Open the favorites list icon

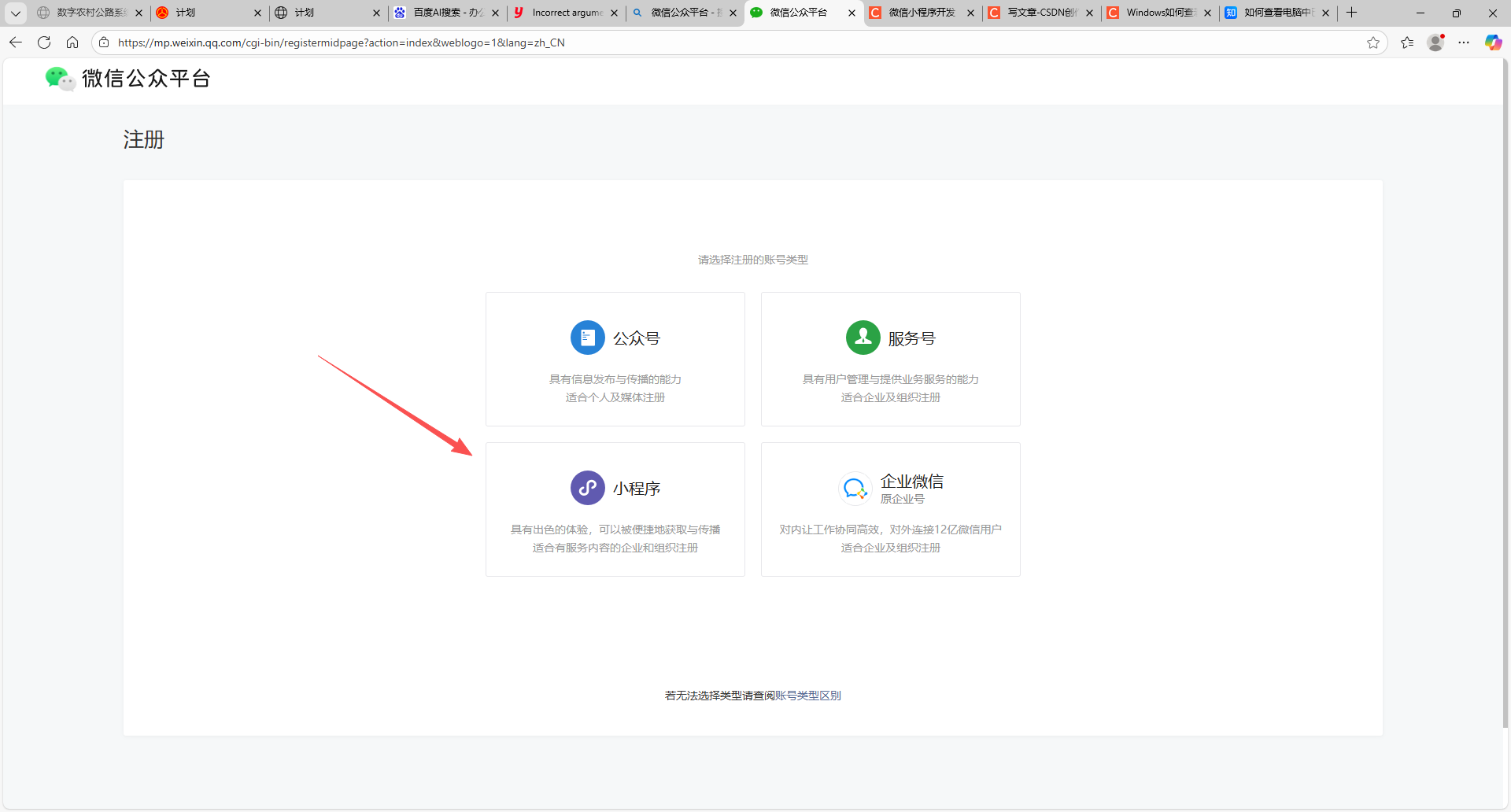(1407, 42)
